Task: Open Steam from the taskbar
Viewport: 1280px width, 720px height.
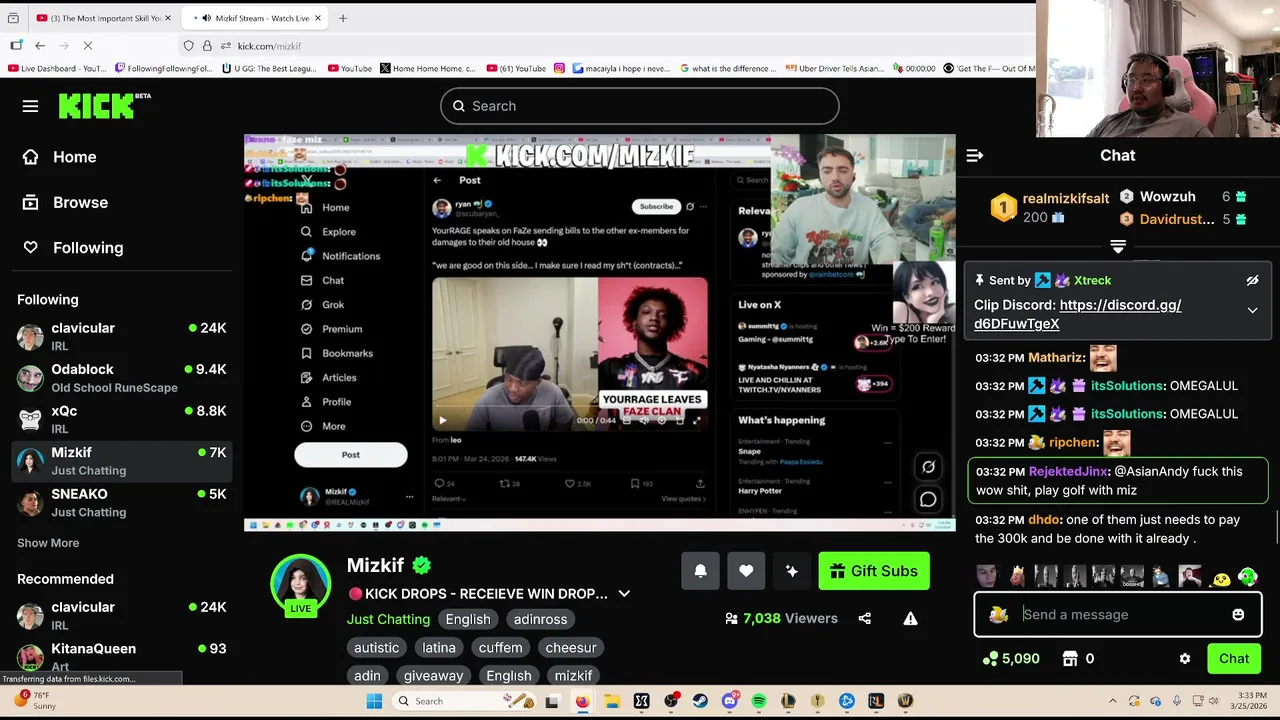Action: 700,701
